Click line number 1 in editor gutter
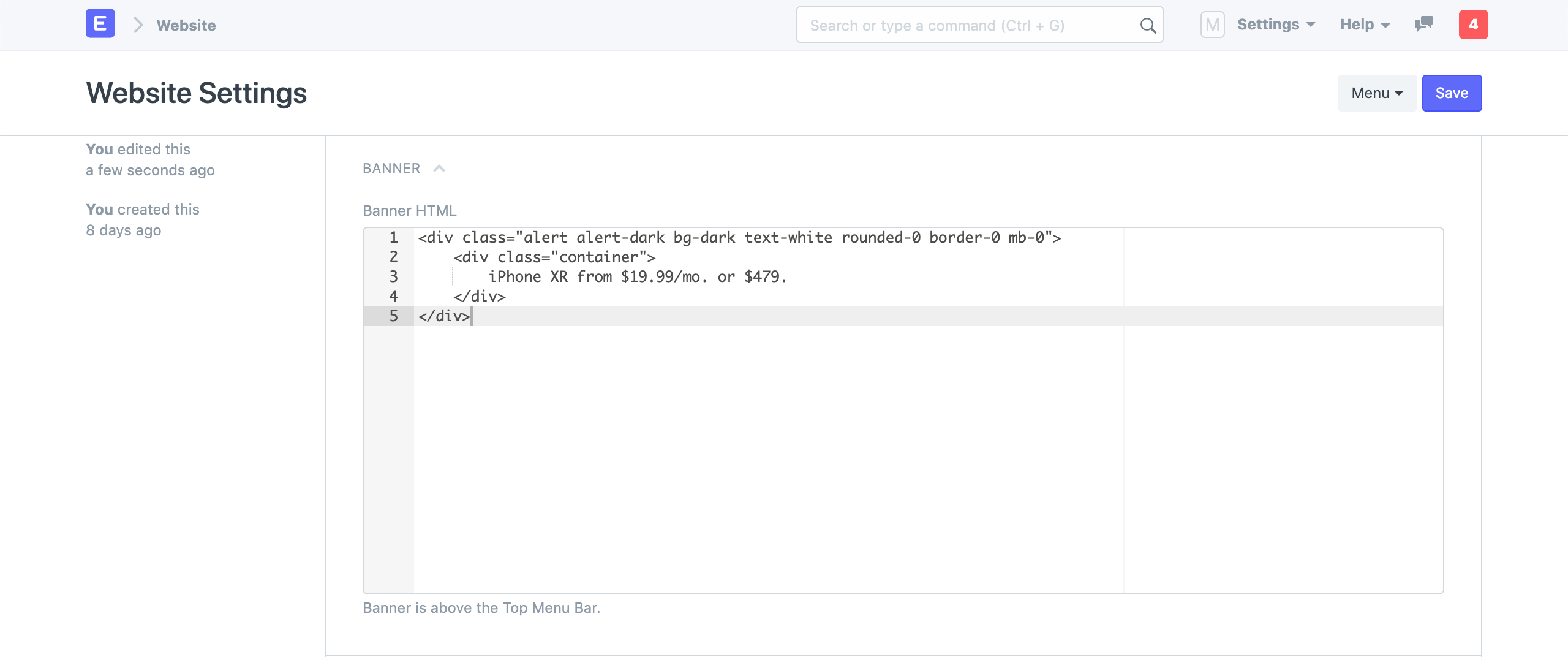The image size is (1568, 657). pos(393,238)
